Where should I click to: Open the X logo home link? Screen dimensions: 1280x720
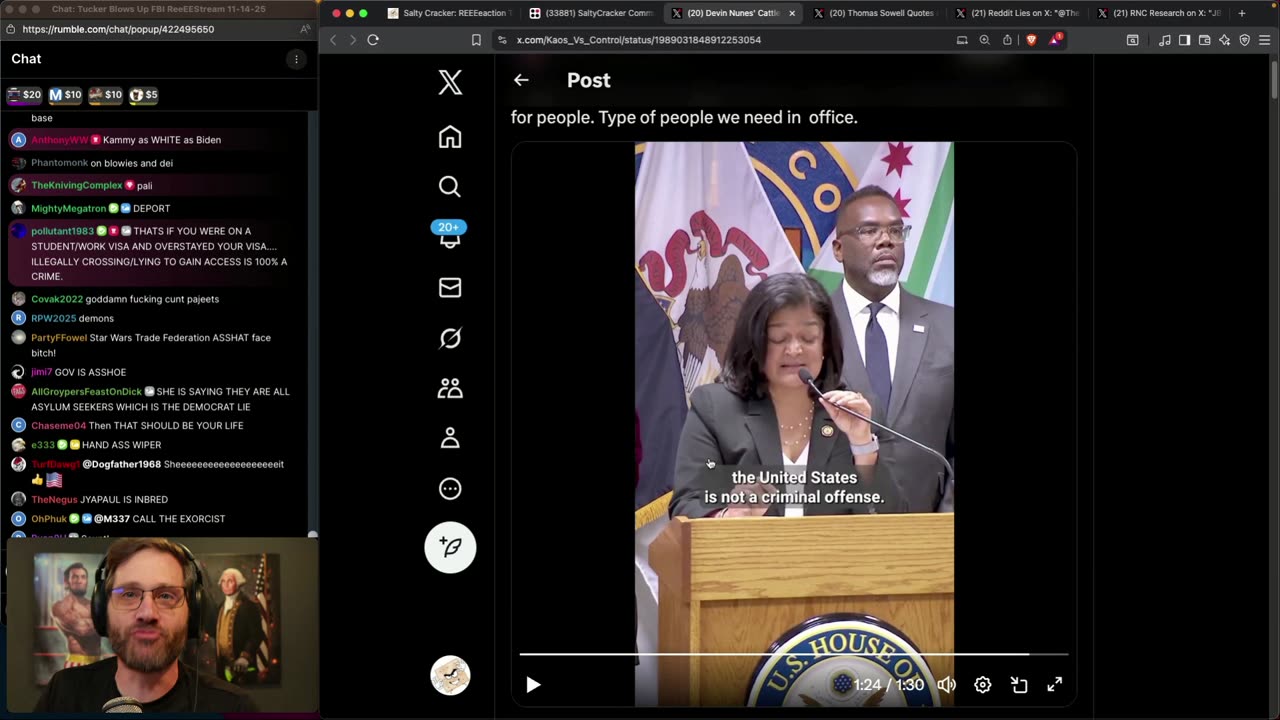point(450,82)
